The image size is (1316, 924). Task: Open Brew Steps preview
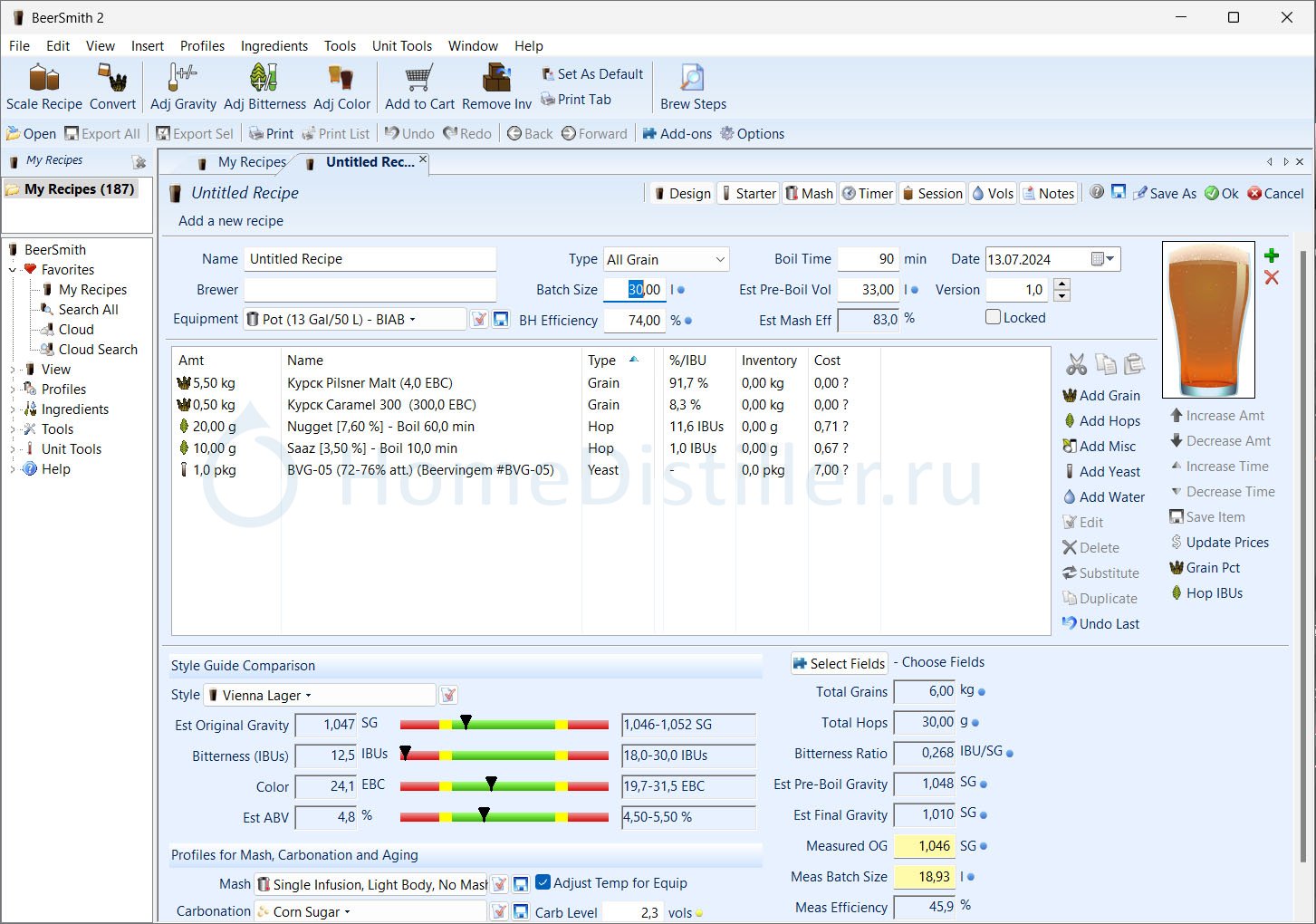693,87
